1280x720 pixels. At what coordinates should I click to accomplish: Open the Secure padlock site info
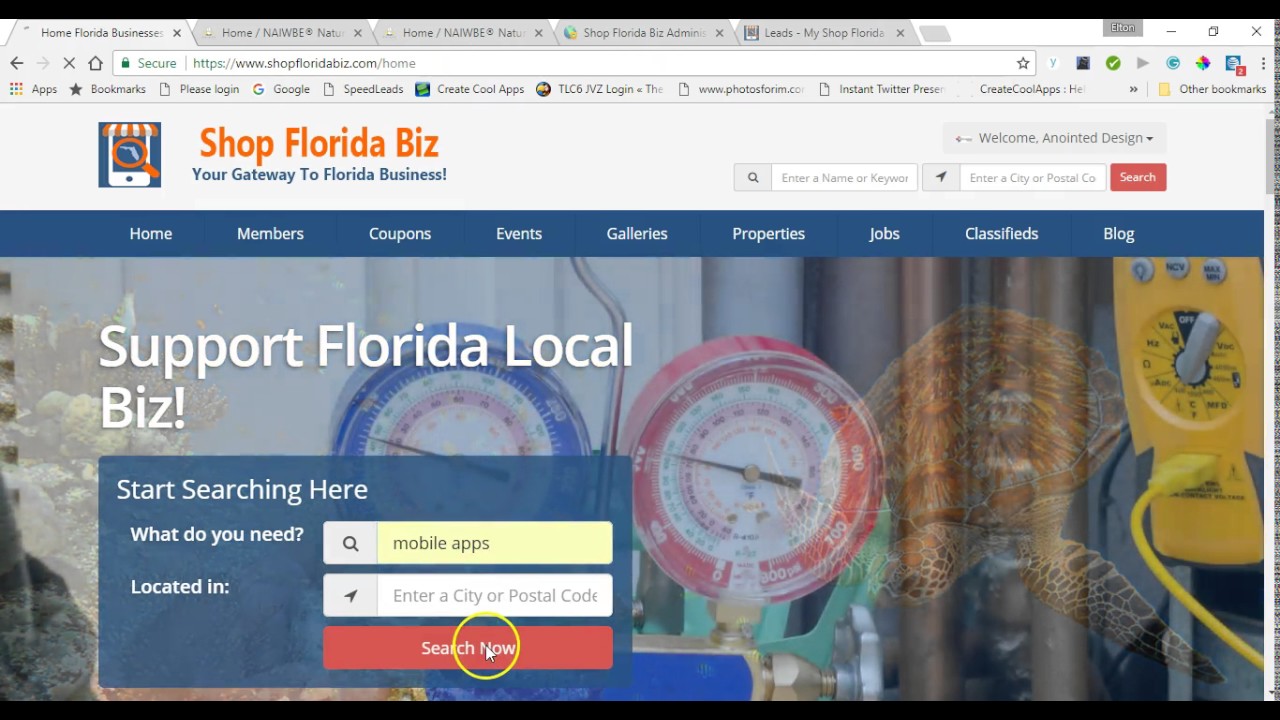148,63
